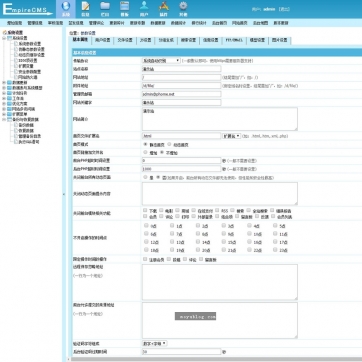Viewport: 362px width, 362px height.
Task: Open 安全参数配置 in the tree
Action: (x=30, y=72)
